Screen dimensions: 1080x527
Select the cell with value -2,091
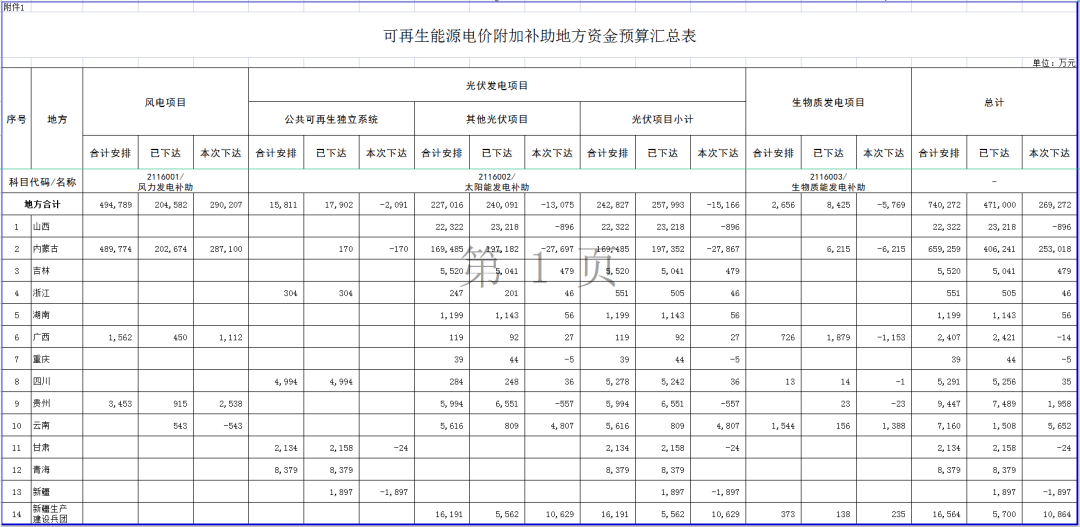pyautogui.click(x=386, y=205)
